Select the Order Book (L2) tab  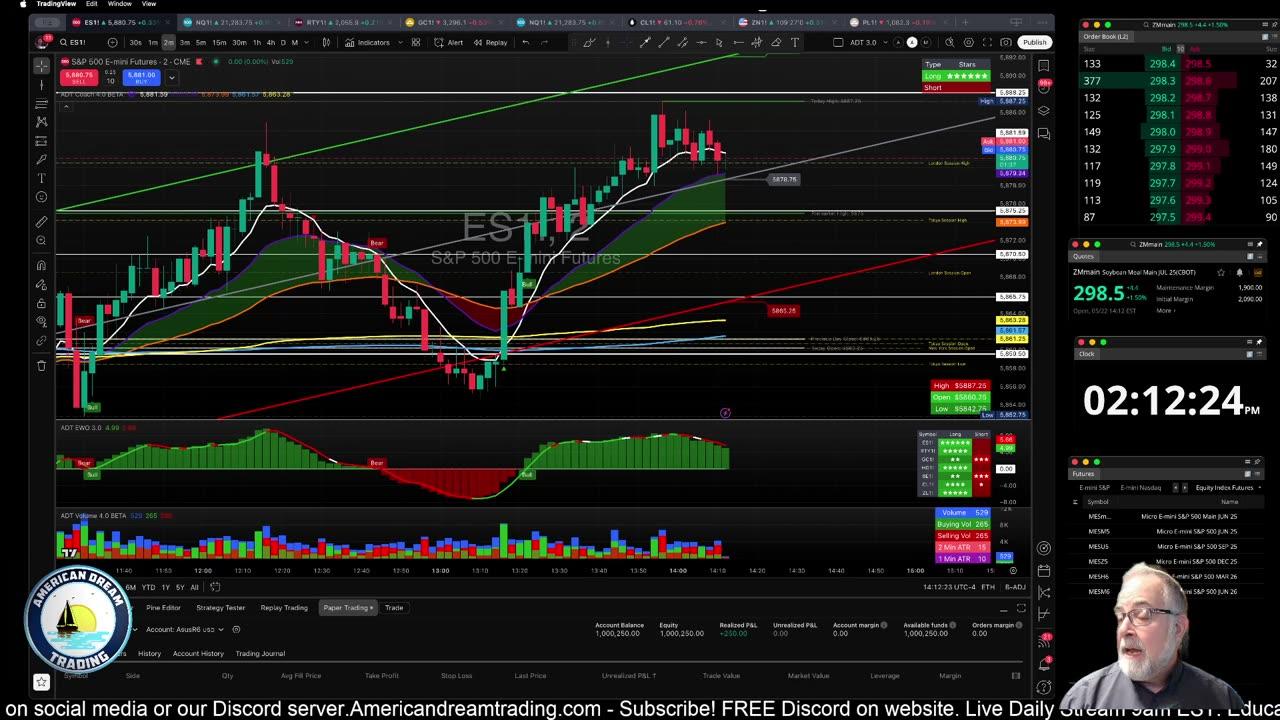(1107, 36)
